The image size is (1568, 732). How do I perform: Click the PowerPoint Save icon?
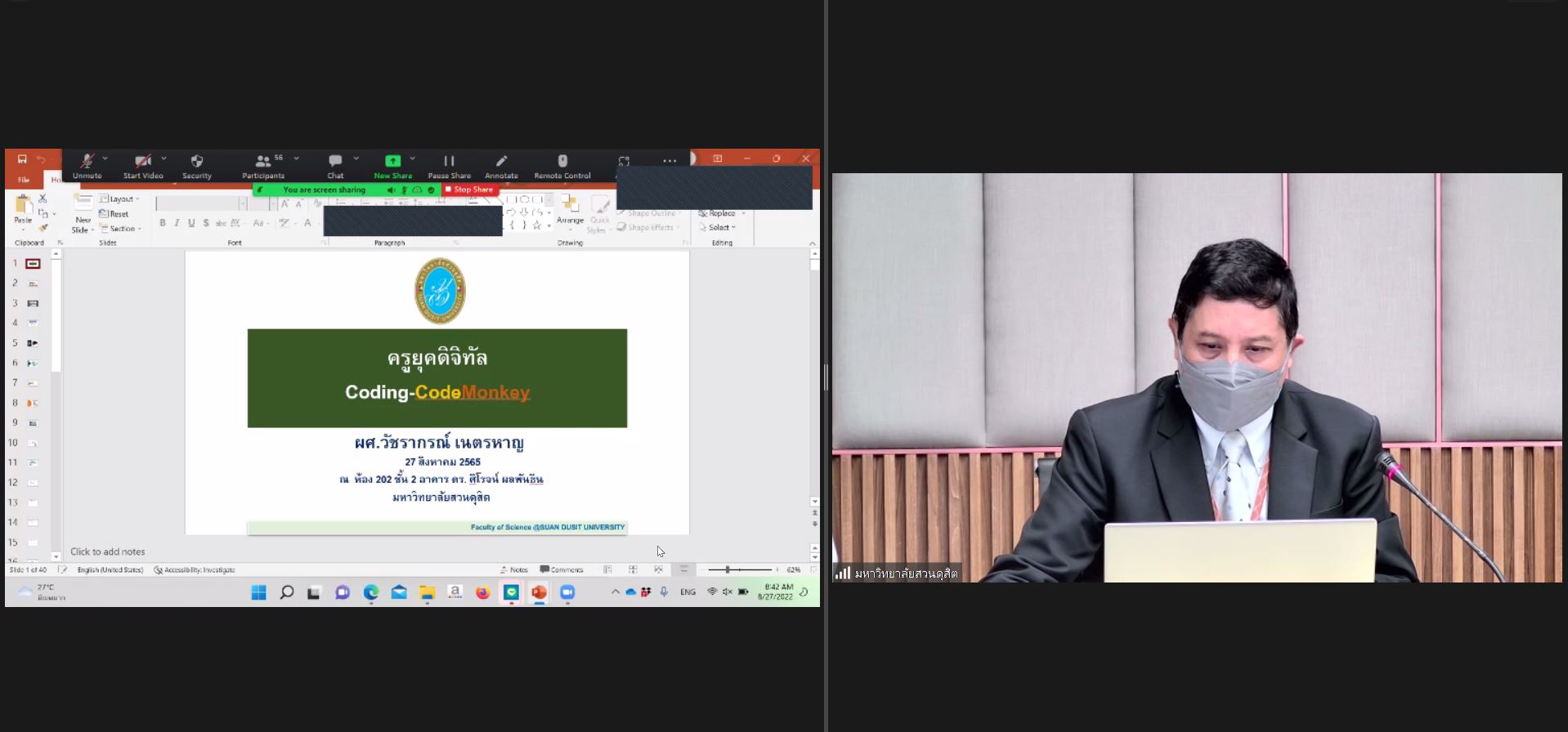coord(22,158)
